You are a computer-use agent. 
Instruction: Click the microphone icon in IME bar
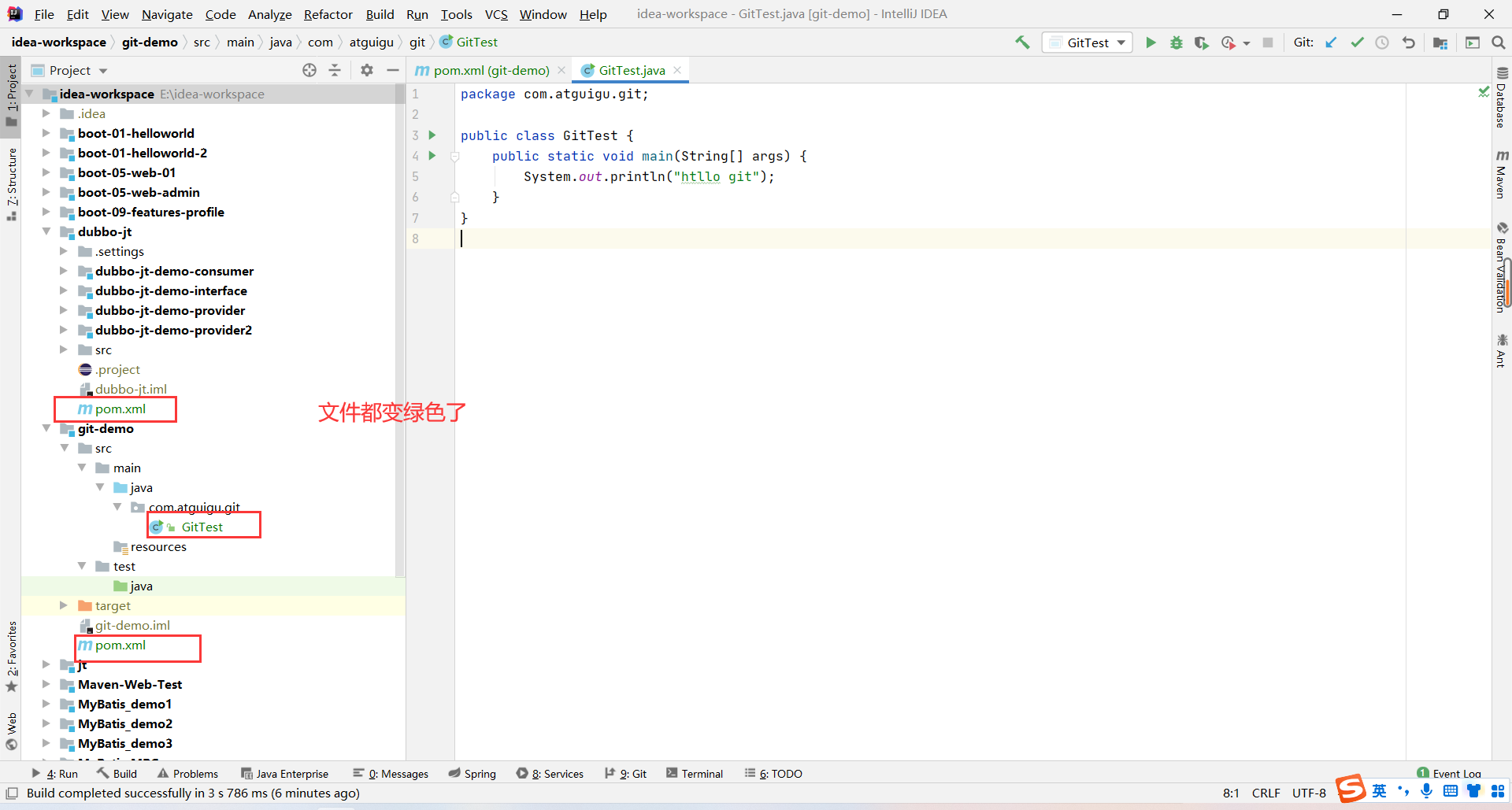pyautogui.click(x=1426, y=791)
